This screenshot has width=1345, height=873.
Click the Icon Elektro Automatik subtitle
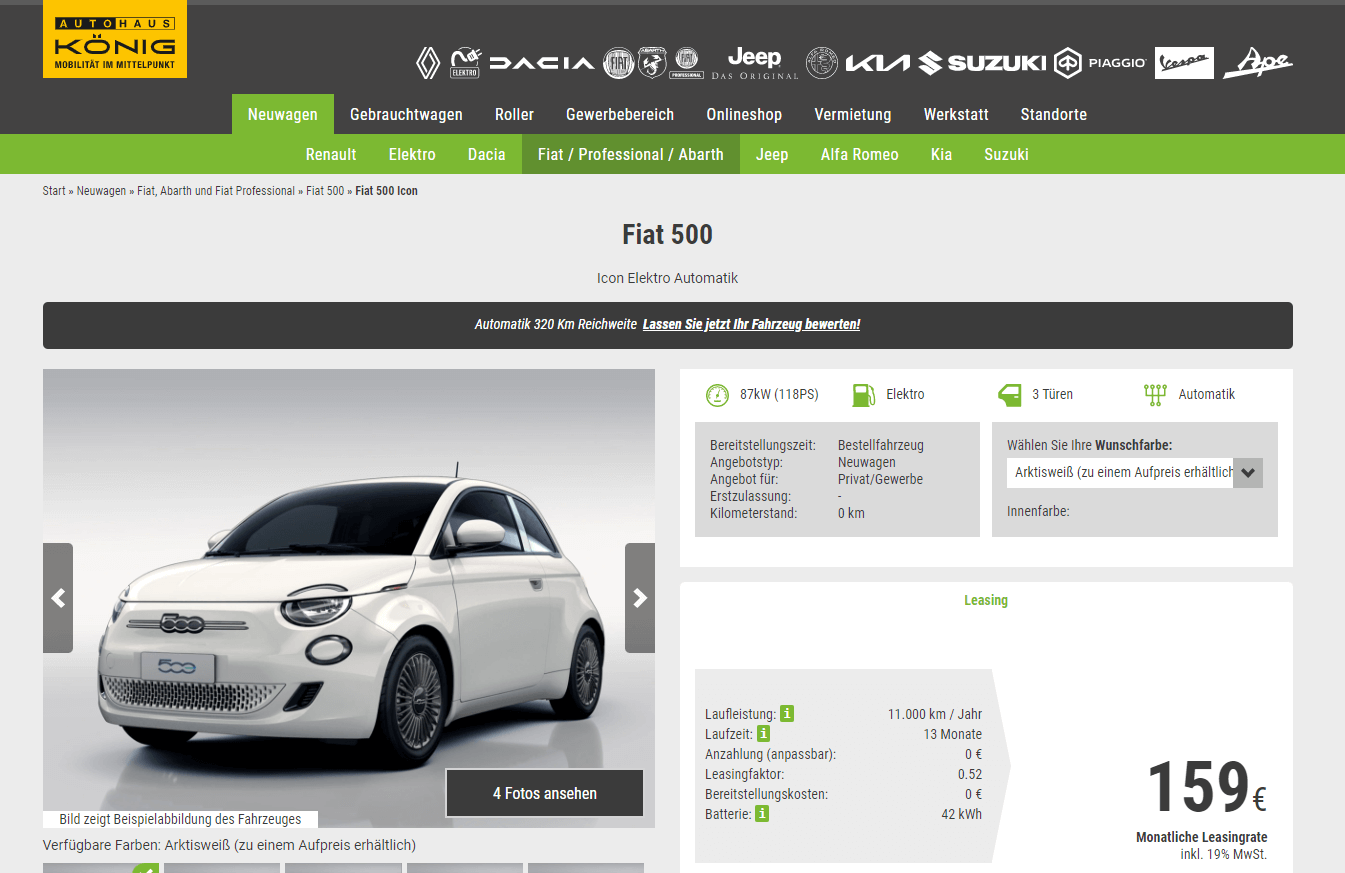click(x=668, y=278)
